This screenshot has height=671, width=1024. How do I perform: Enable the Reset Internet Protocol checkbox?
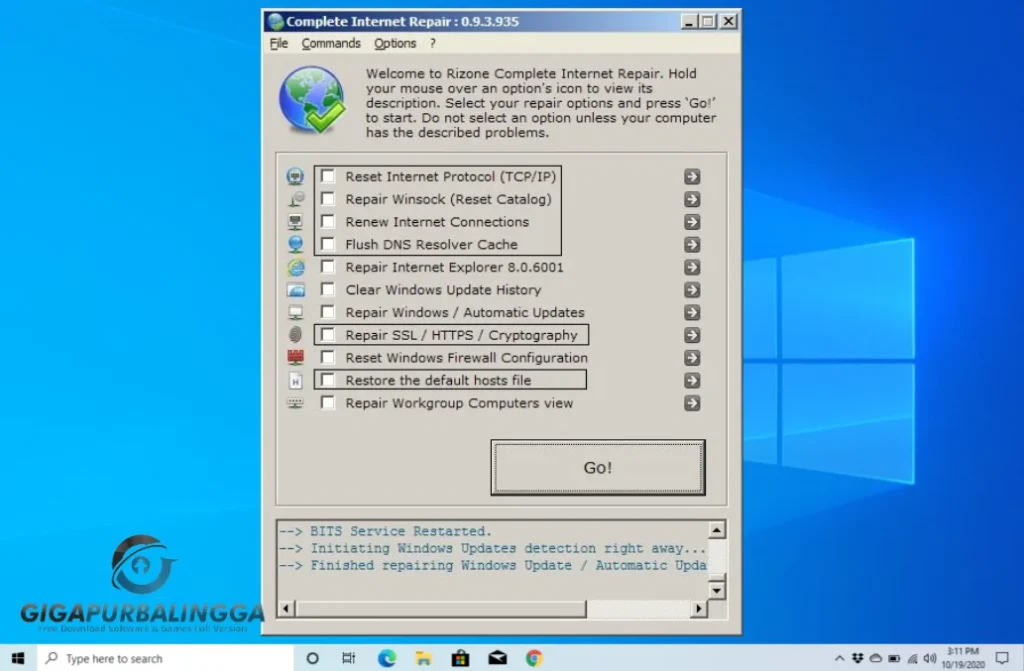point(328,175)
